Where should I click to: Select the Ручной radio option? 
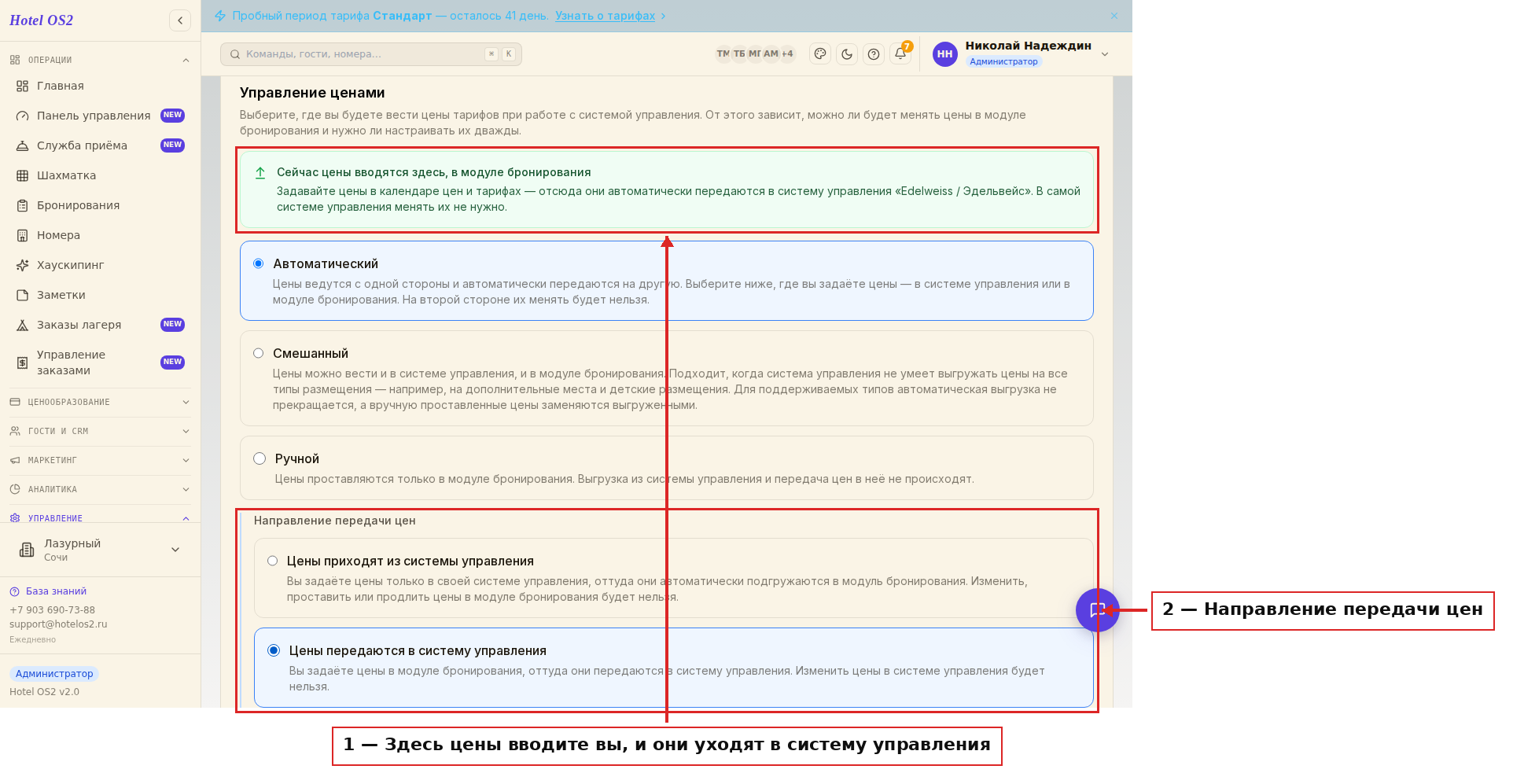[260, 458]
